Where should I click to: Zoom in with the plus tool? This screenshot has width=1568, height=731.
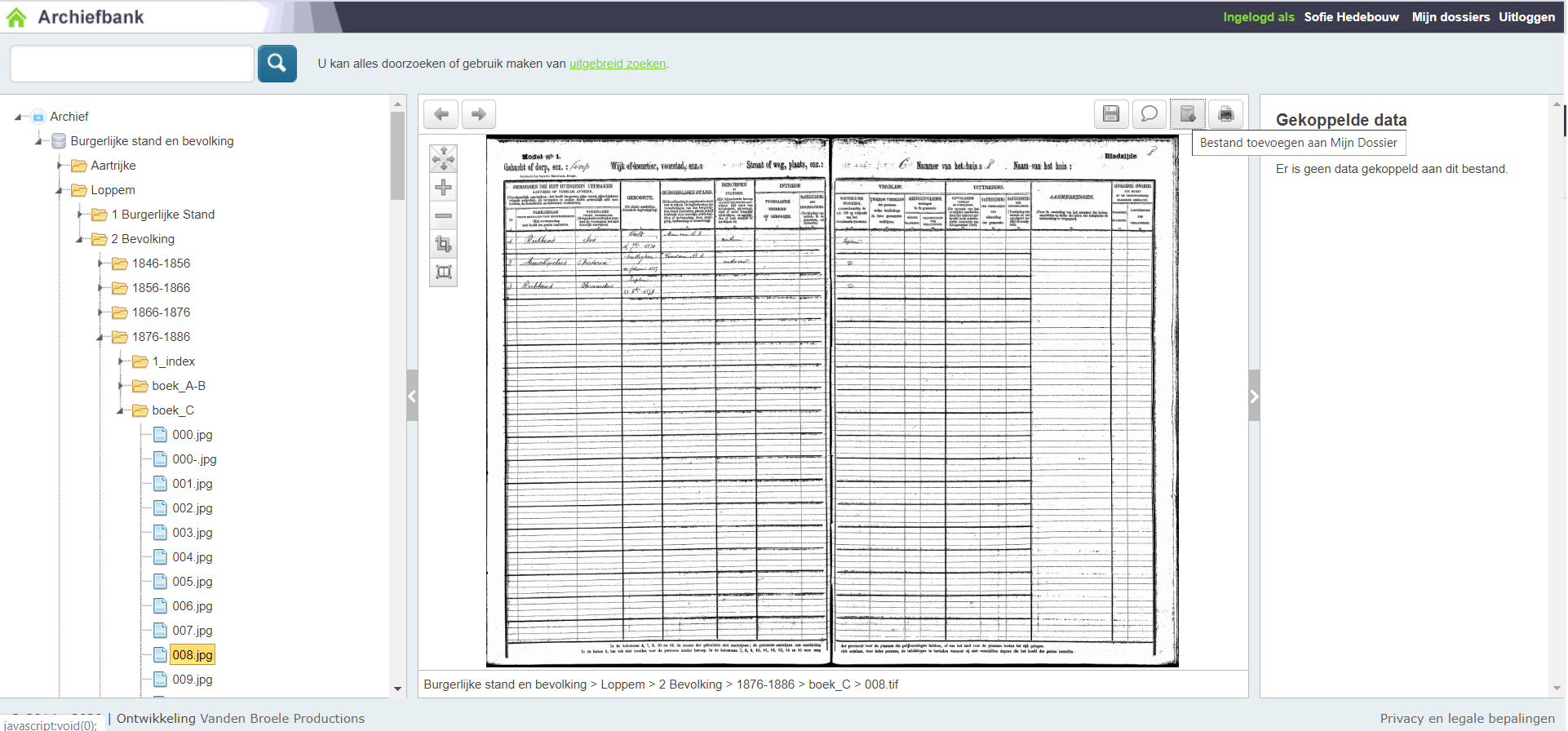point(444,188)
